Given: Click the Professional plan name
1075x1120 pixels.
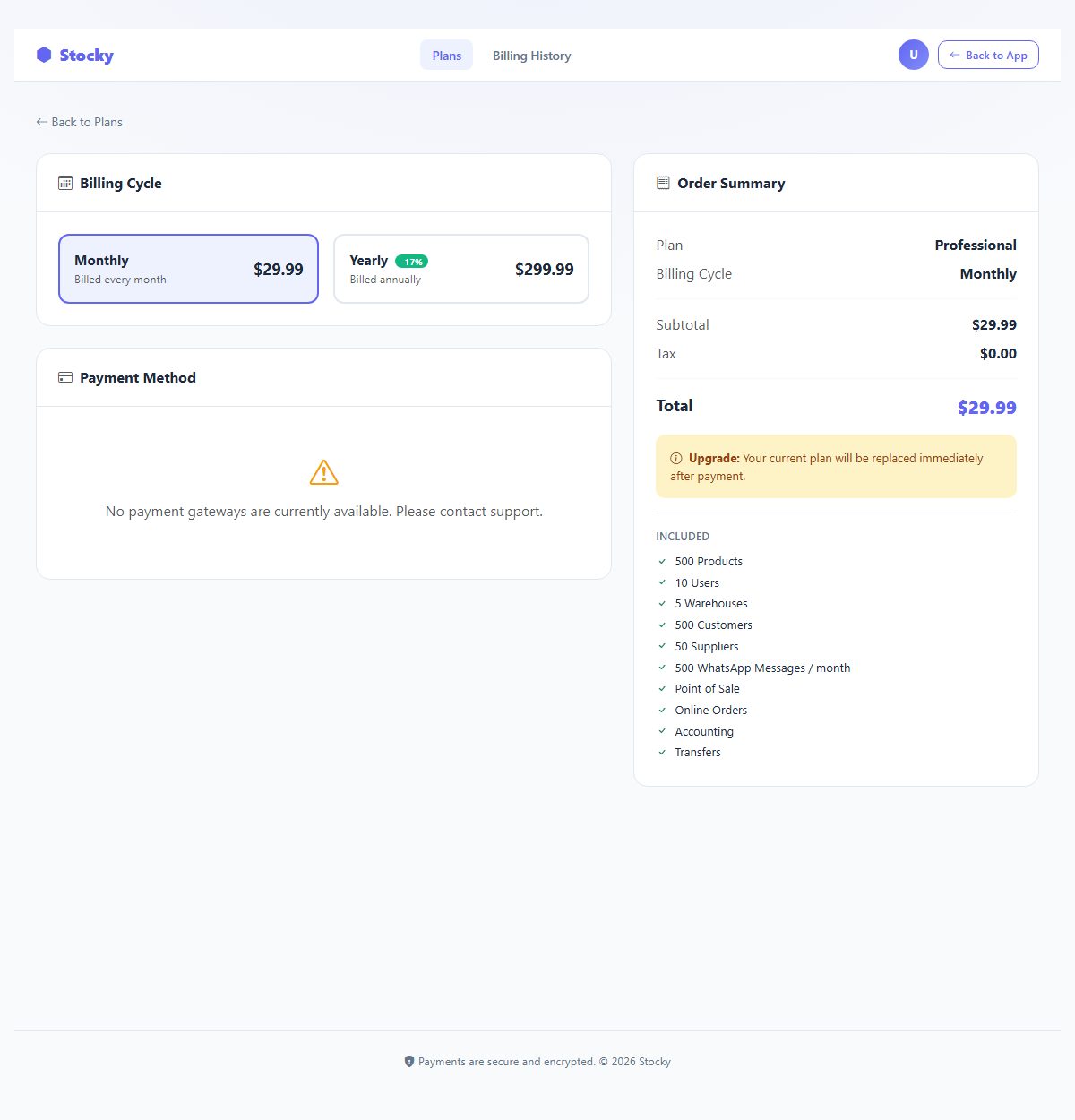Looking at the screenshot, I should pyautogui.click(x=976, y=245).
